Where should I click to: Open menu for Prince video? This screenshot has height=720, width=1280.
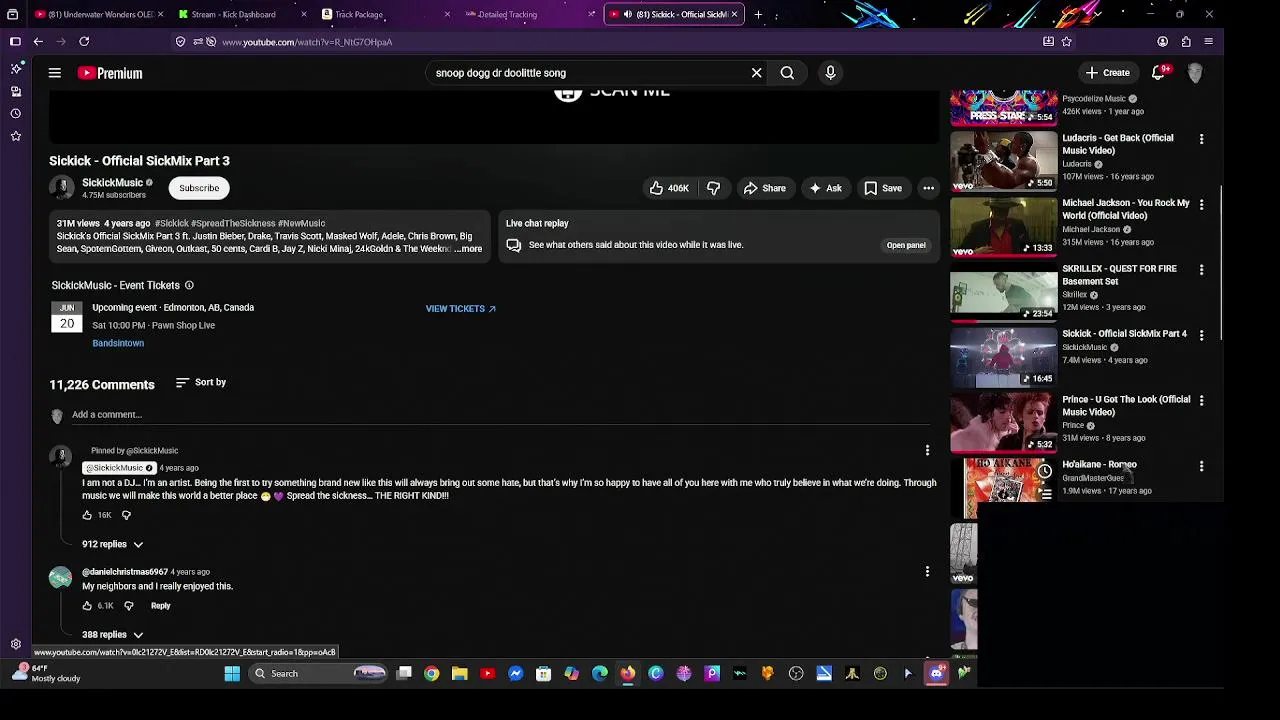pos(1201,401)
